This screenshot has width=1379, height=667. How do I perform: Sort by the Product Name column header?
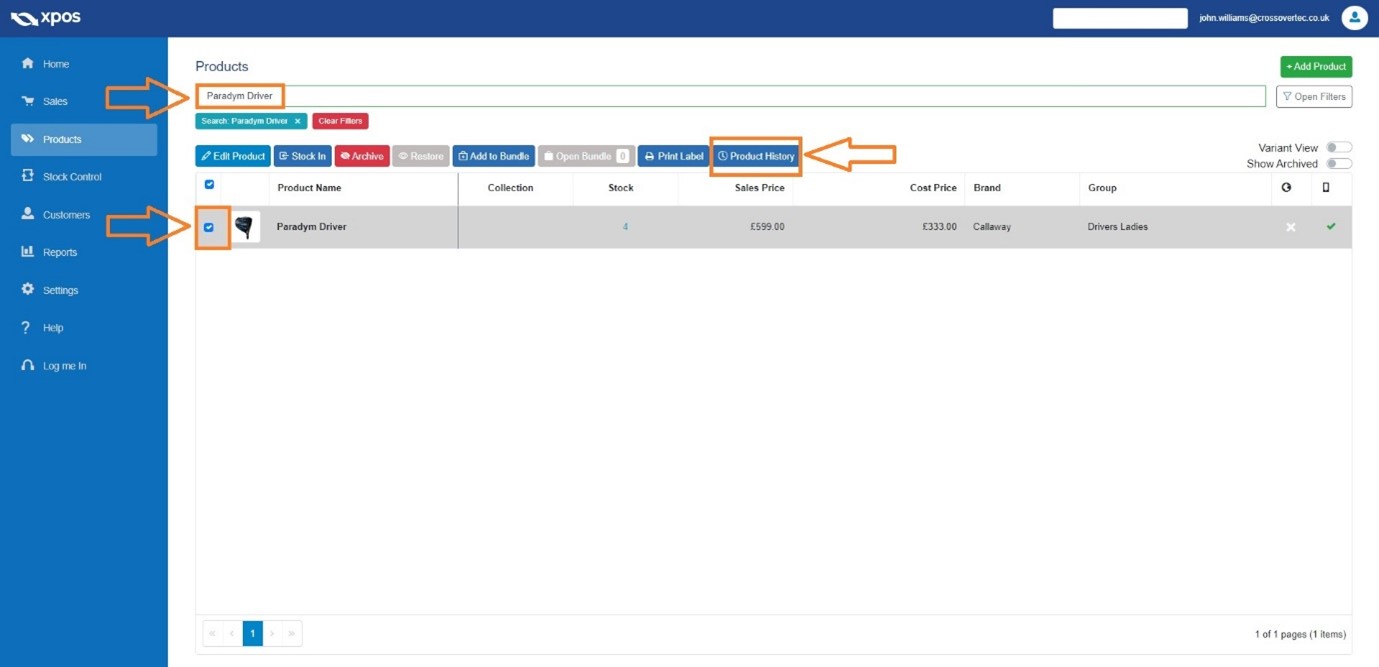click(x=309, y=187)
